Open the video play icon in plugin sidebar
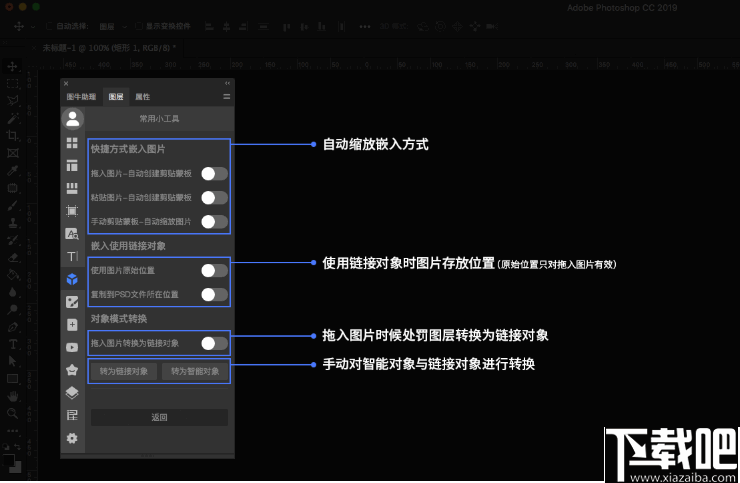Image resolution: width=740 pixels, height=483 pixels. [x=72, y=347]
